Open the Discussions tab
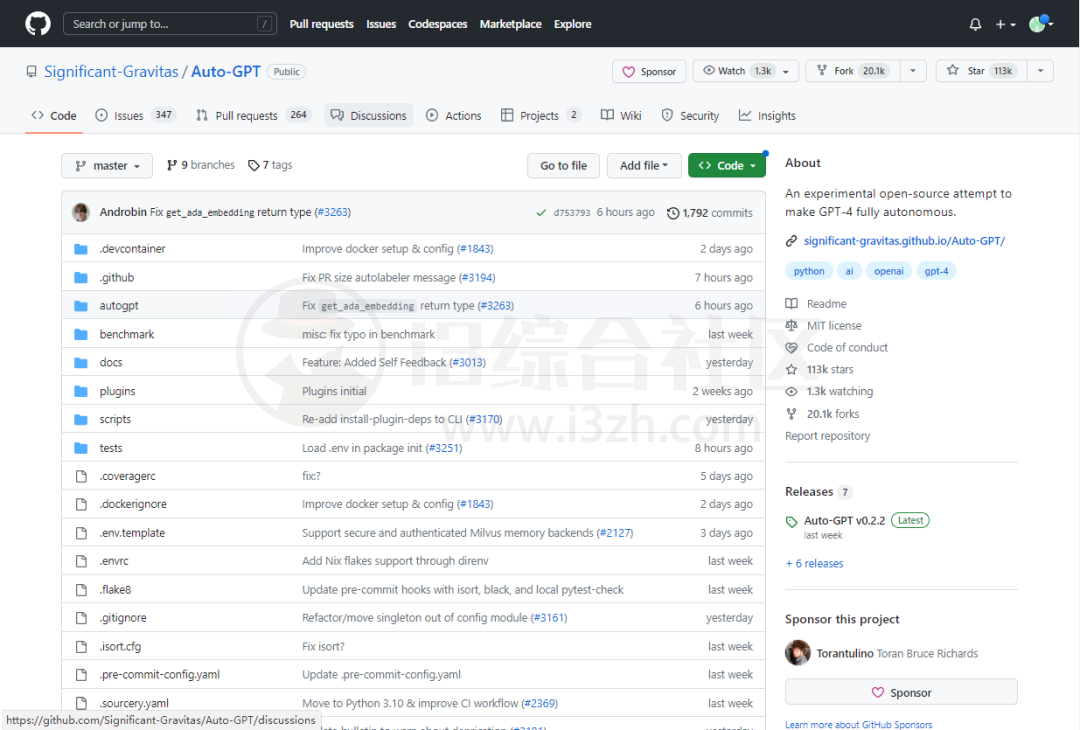This screenshot has width=1080, height=730. pos(368,116)
